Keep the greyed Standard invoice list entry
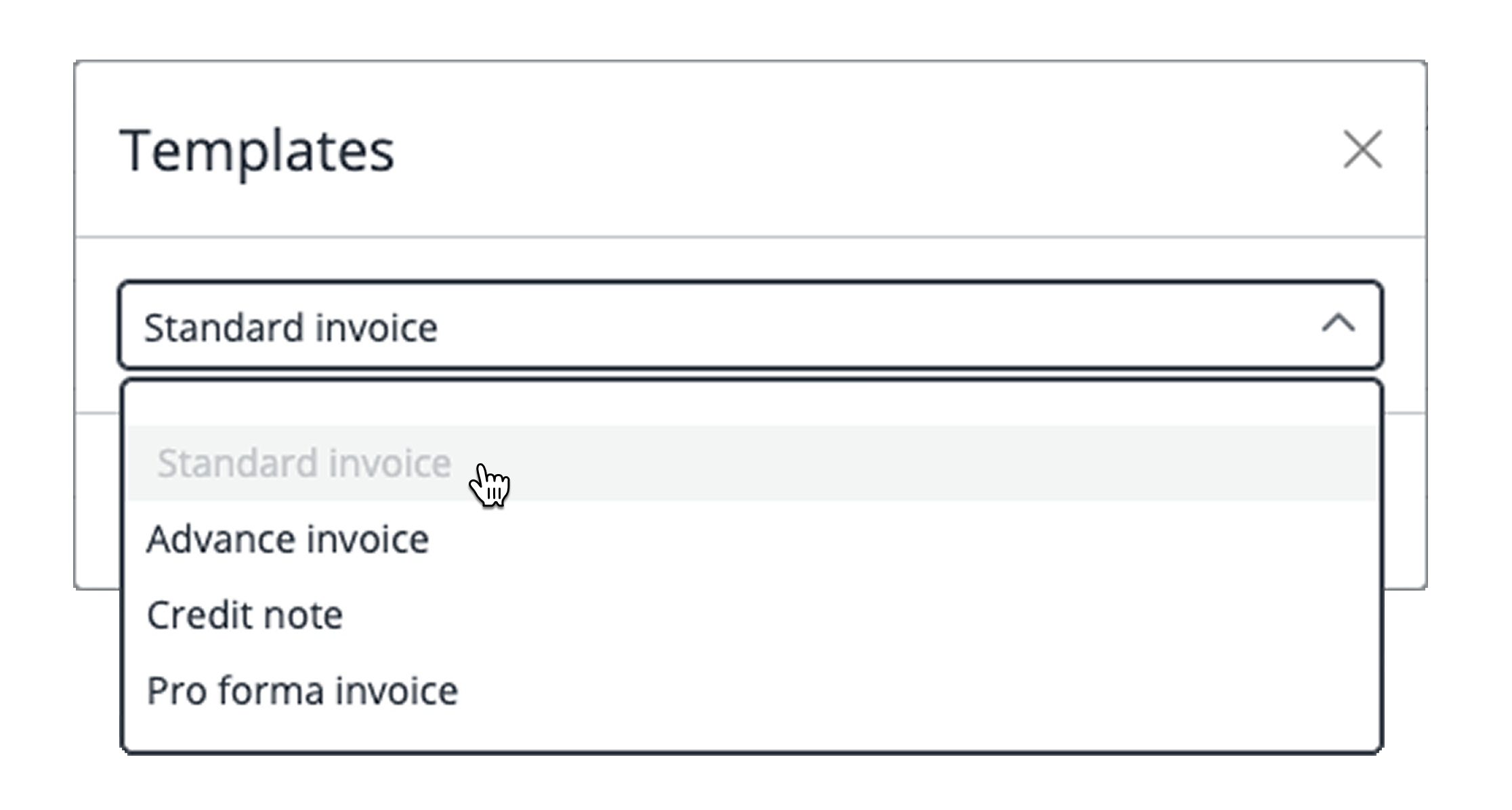Image resolution: width=1512 pixels, height=810 pixels. pyautogui.click(x=304, y=464)
